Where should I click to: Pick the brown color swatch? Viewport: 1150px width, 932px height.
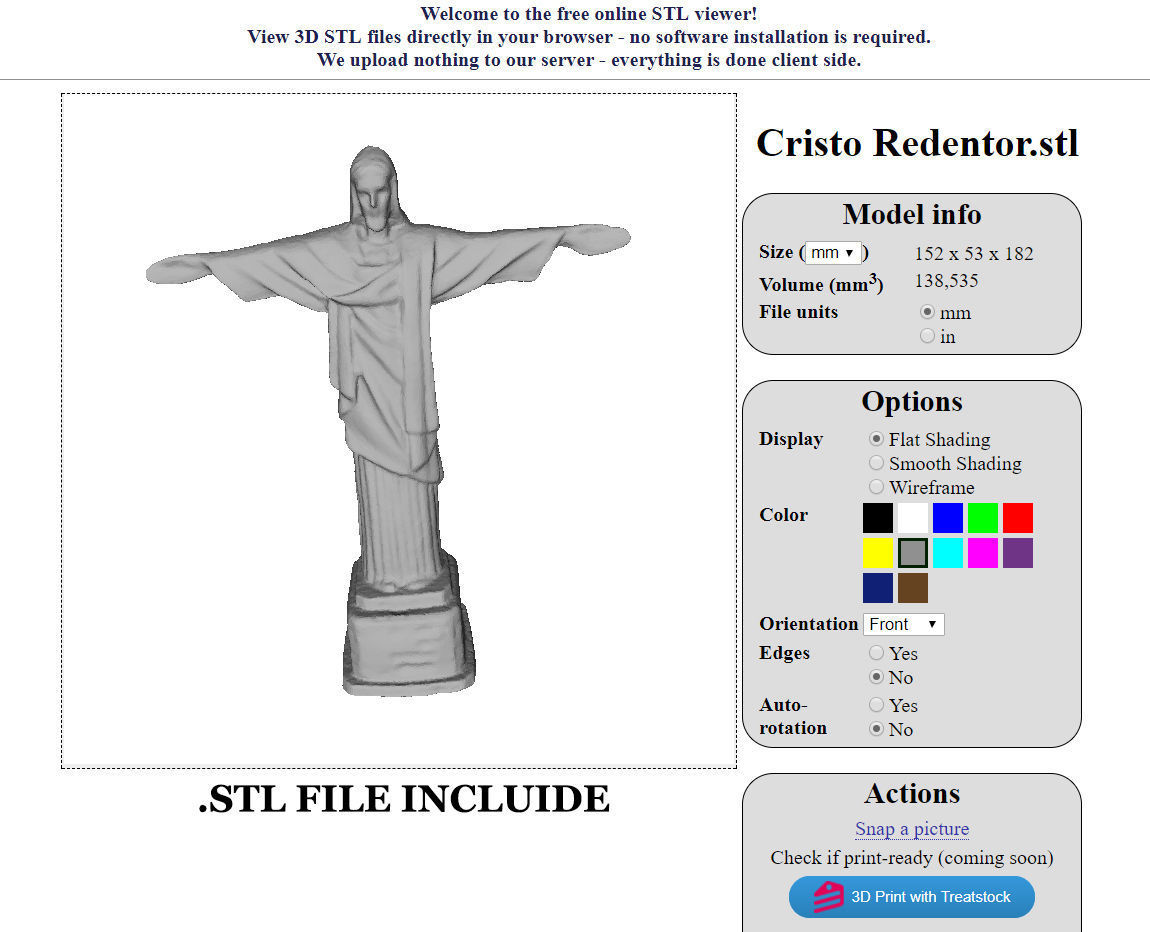click(x=913, y=588)
